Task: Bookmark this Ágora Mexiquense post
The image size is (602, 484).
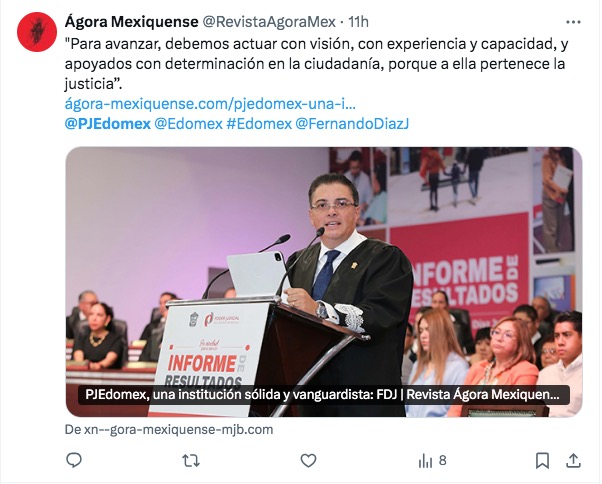Action: (x=542, y=461)
